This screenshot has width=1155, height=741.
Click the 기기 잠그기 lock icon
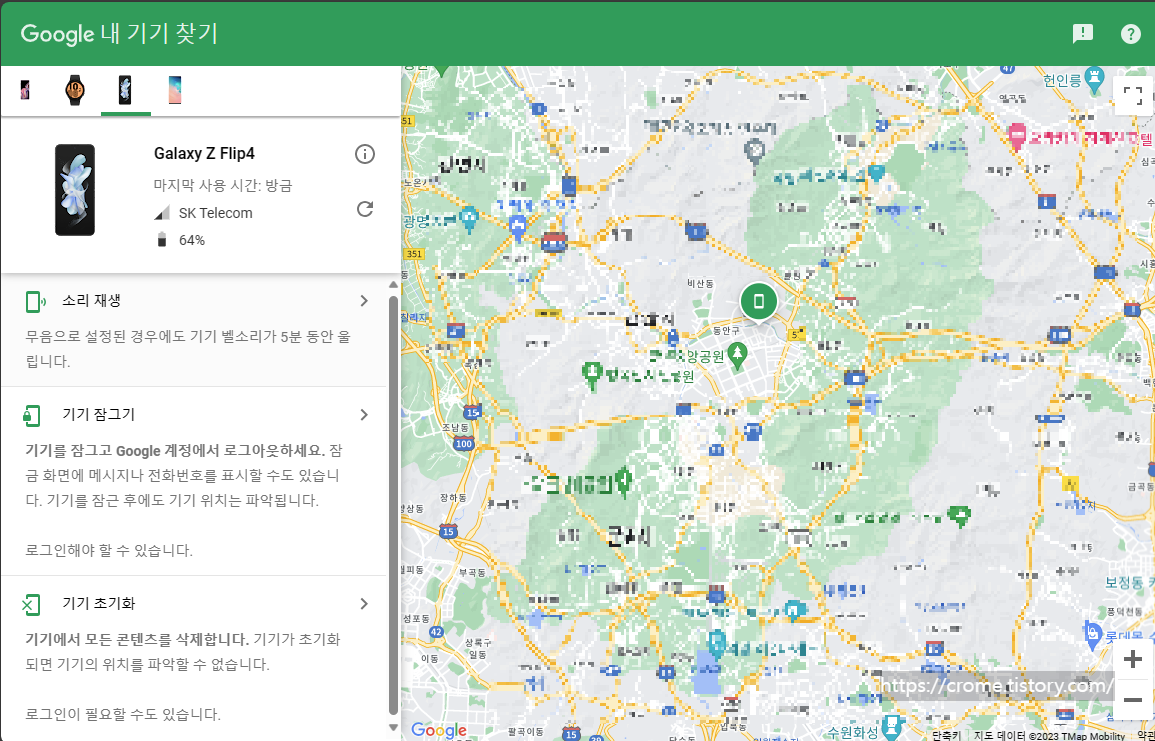31,415
